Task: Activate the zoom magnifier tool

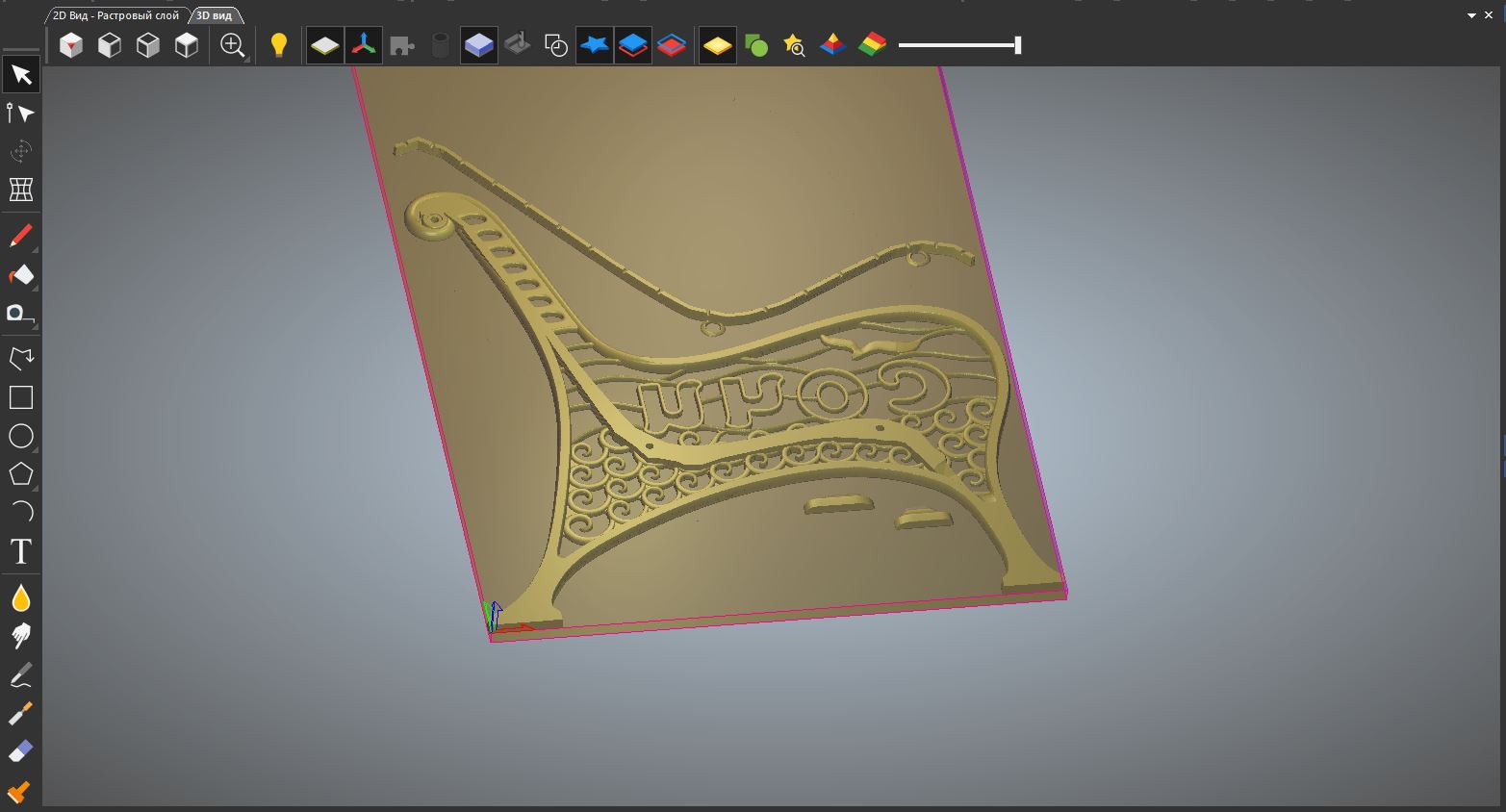Action: tap(233, 45)
